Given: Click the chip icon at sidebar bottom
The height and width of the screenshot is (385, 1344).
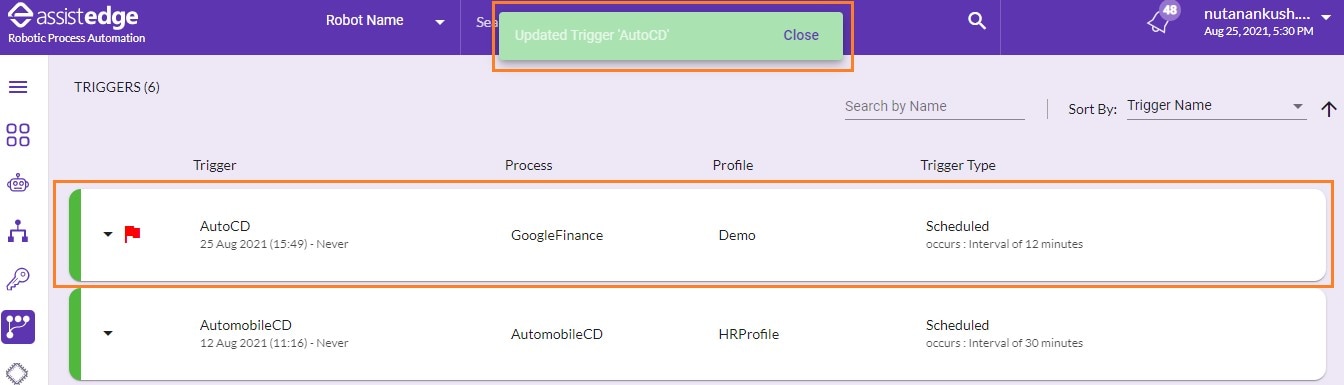Looking at the screenshot, I should (18, 372).
